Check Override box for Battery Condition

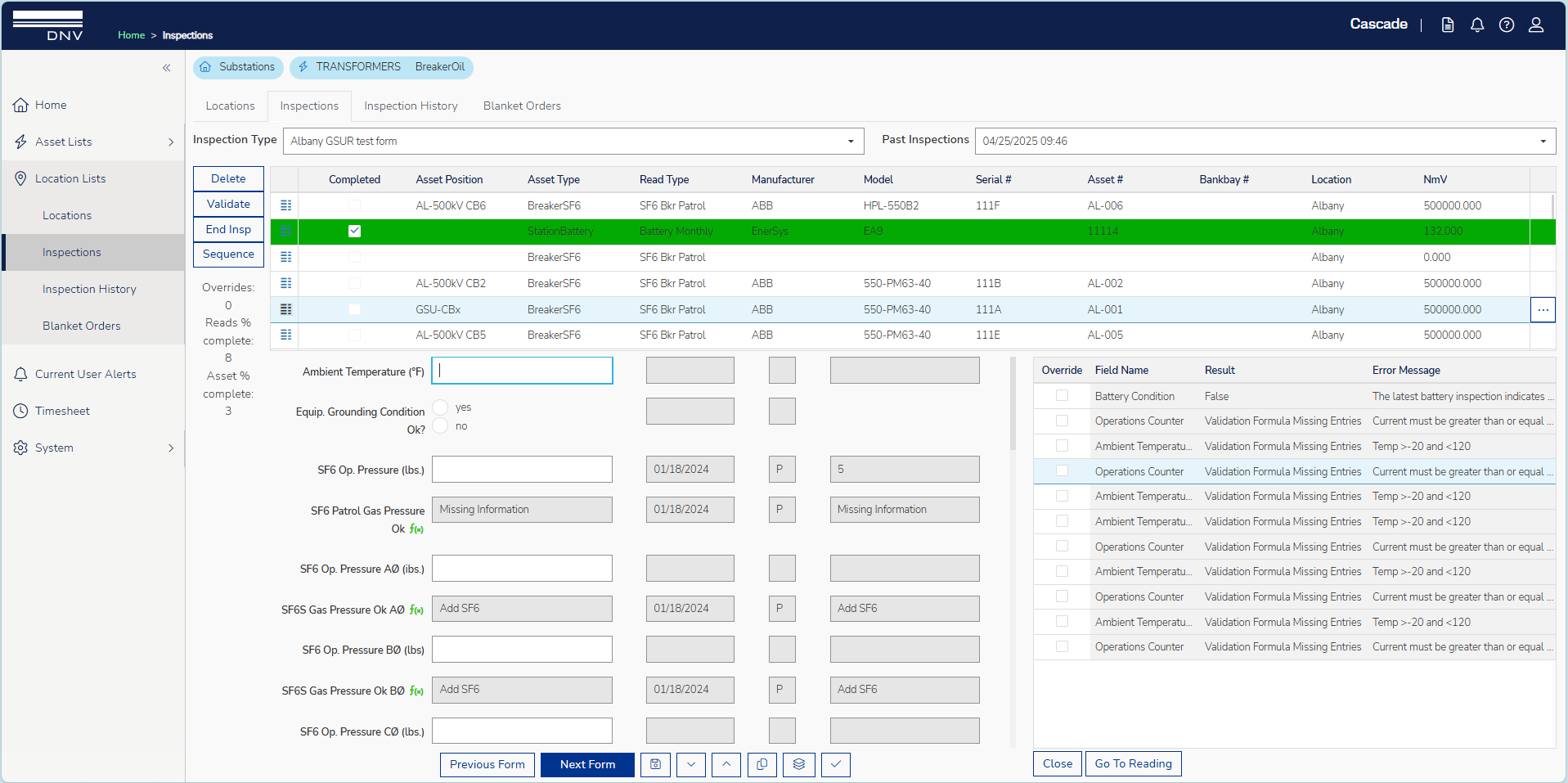pos(1062,396)
